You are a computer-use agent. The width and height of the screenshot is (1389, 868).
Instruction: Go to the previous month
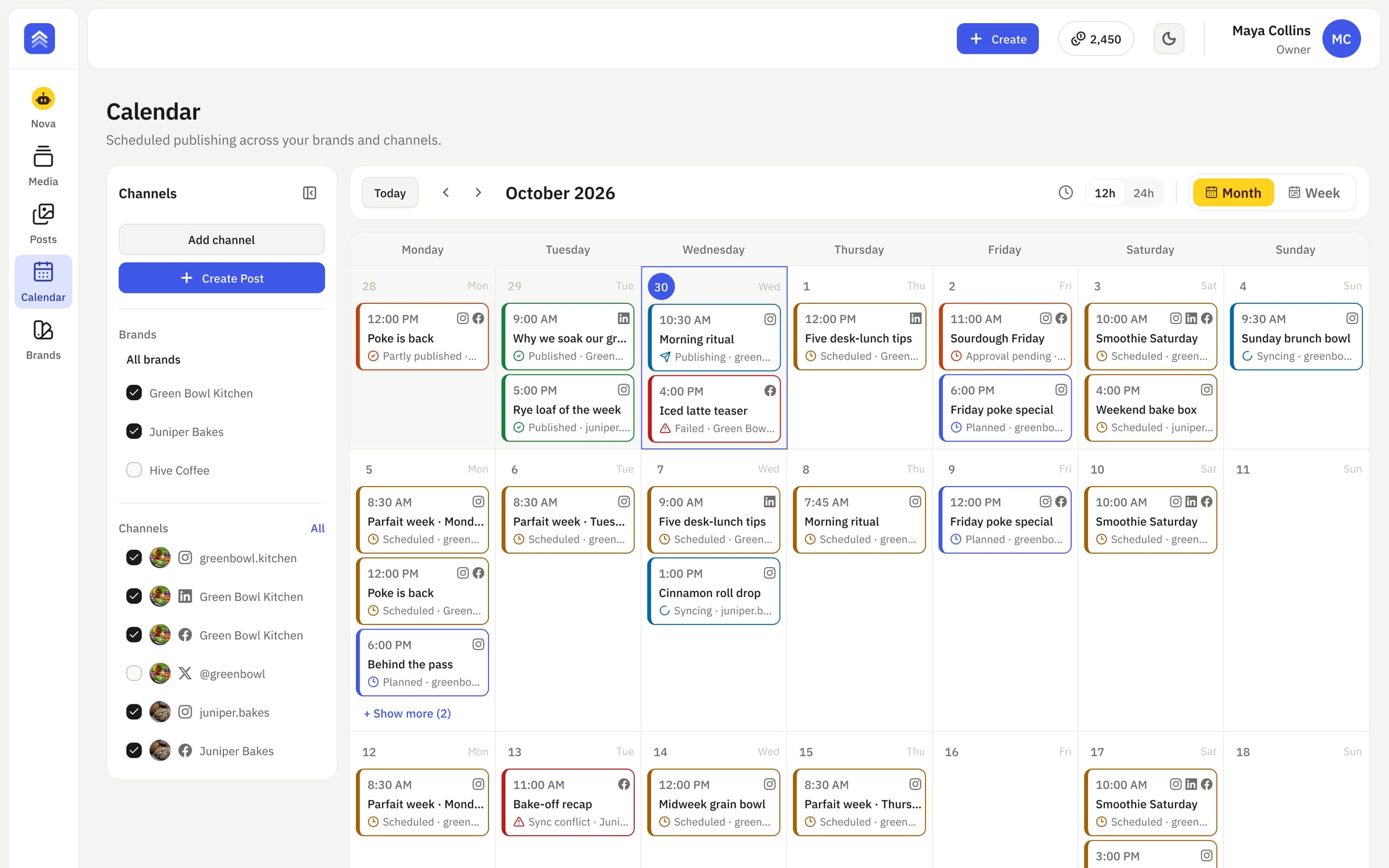tap(446, 193)
